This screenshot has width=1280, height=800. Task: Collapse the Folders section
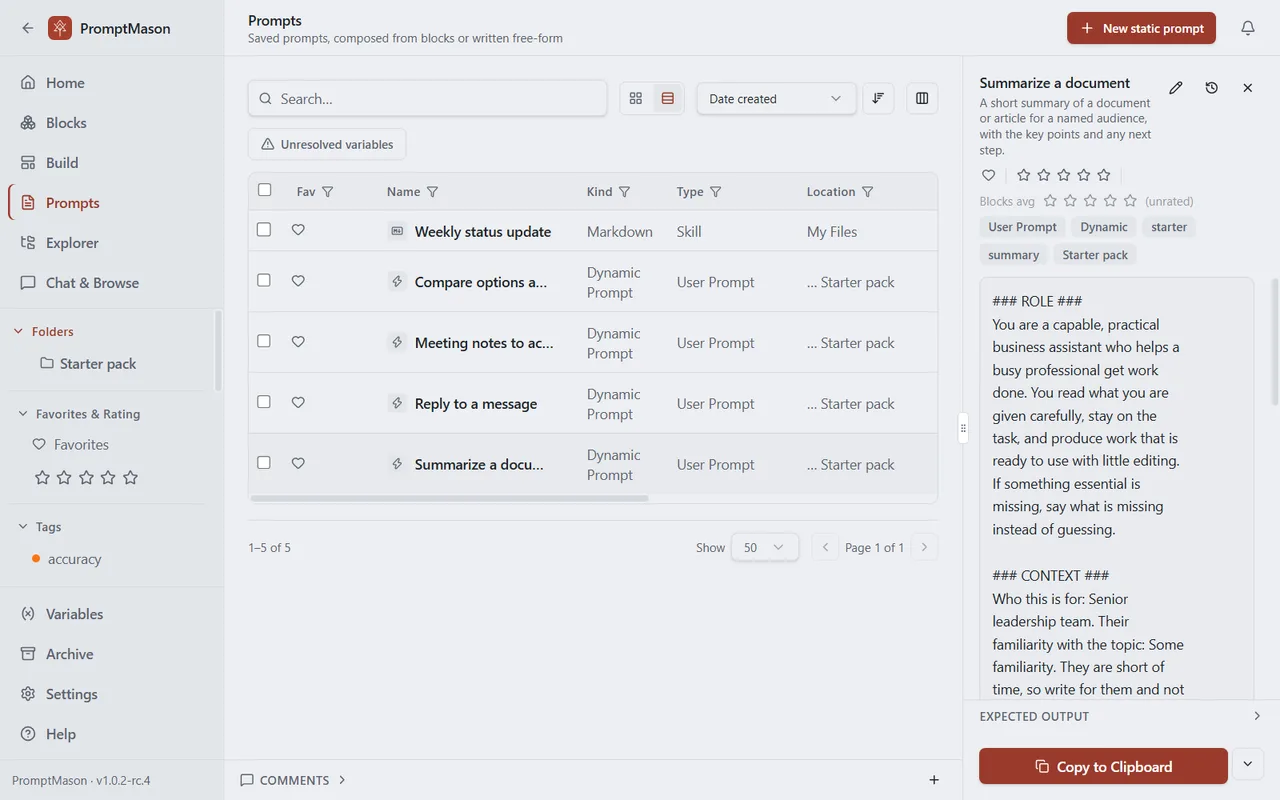pyautogui.click(x=18, y=332)
